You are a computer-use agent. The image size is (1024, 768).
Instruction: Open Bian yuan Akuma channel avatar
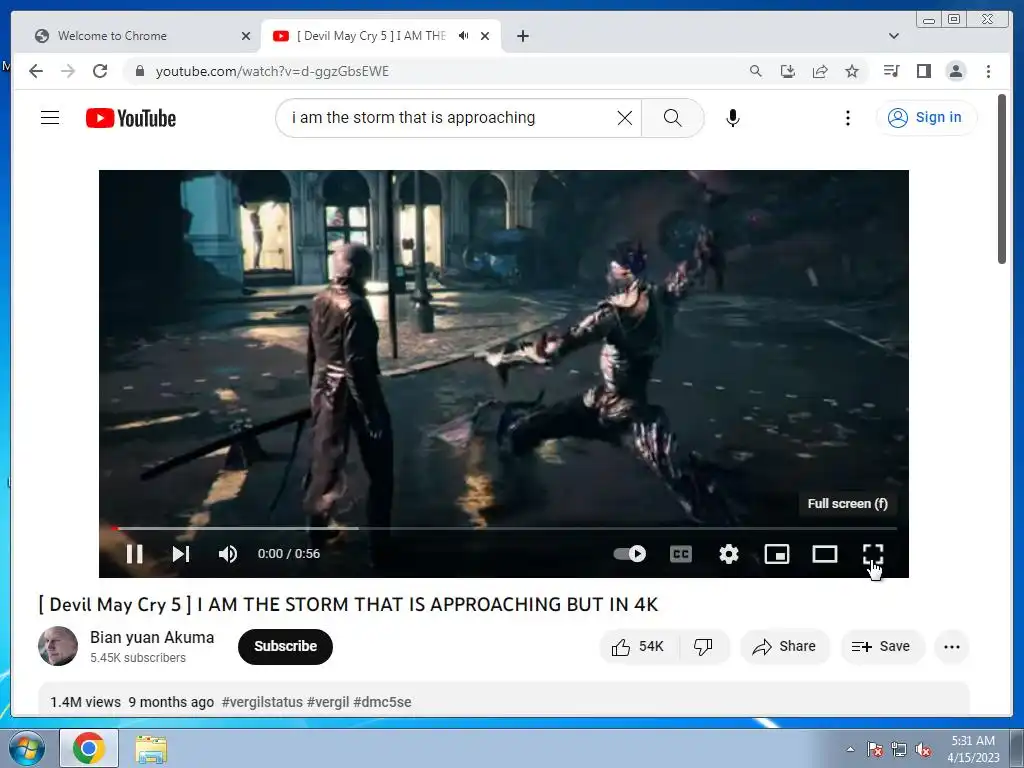tap(58, 646)
